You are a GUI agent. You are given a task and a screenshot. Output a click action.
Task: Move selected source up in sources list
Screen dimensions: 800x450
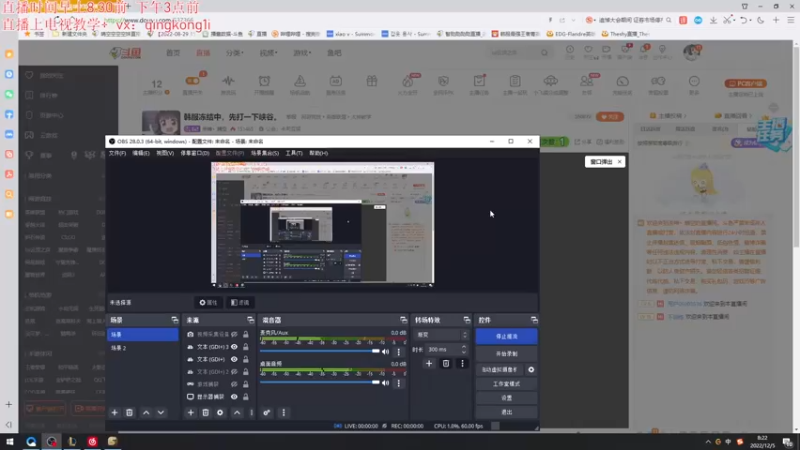coord(237,412)
